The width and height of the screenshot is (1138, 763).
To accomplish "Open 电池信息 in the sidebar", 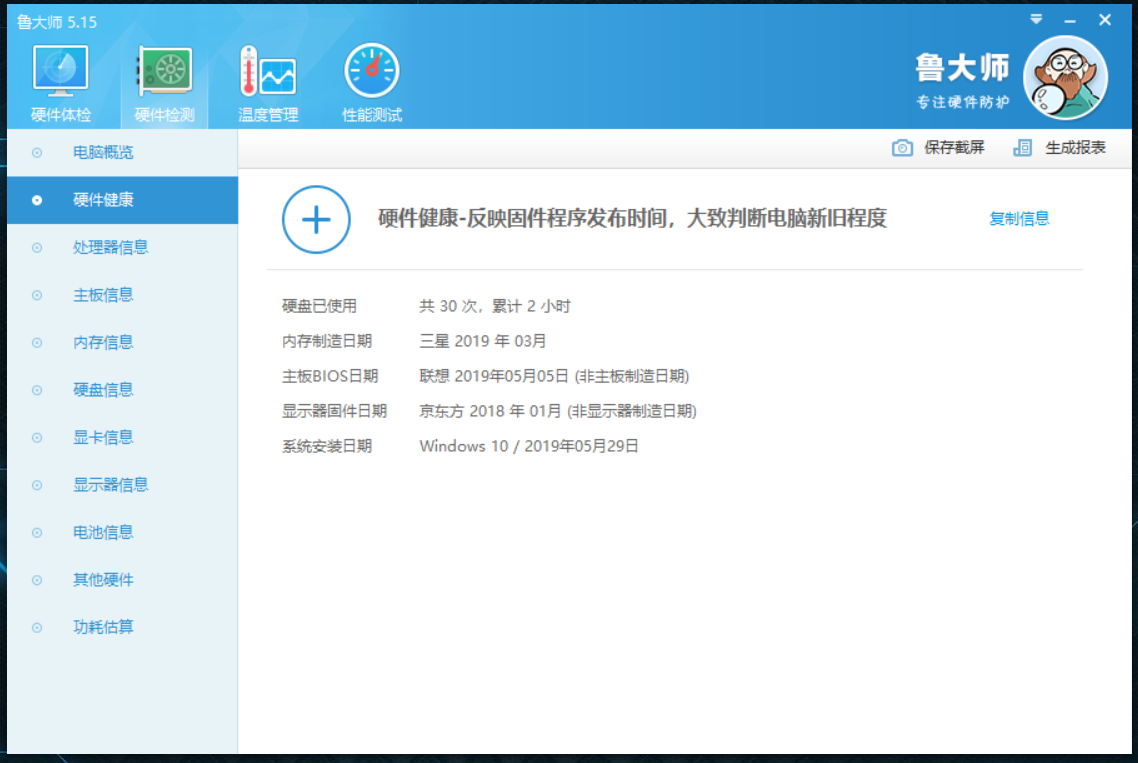I will 123,532.
